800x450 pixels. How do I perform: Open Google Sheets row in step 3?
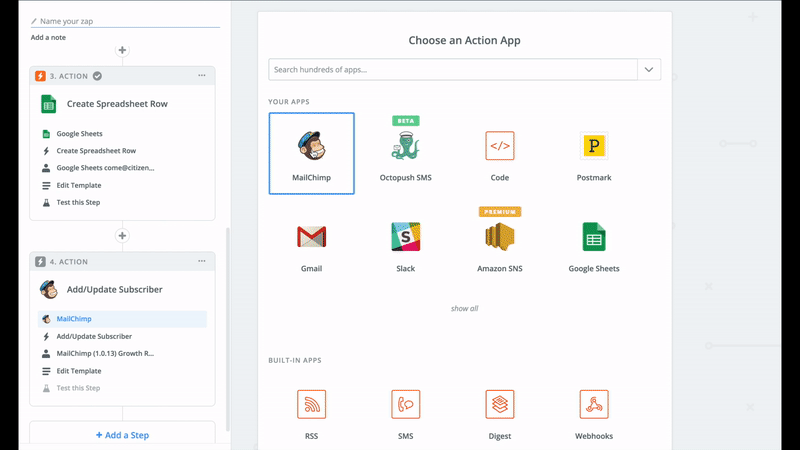click(x=122, y=134)
